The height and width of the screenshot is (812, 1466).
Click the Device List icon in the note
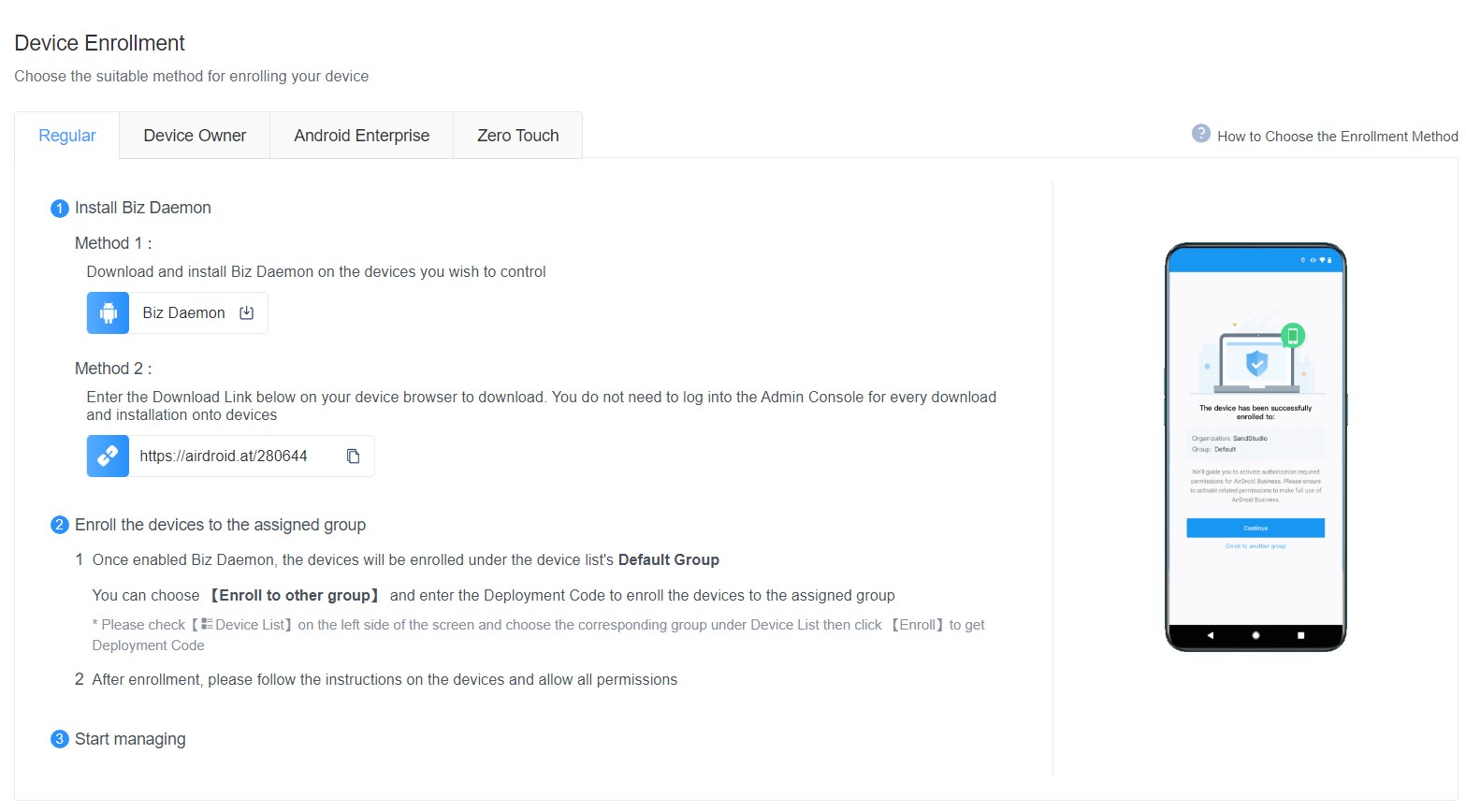(x=207, y=624)
